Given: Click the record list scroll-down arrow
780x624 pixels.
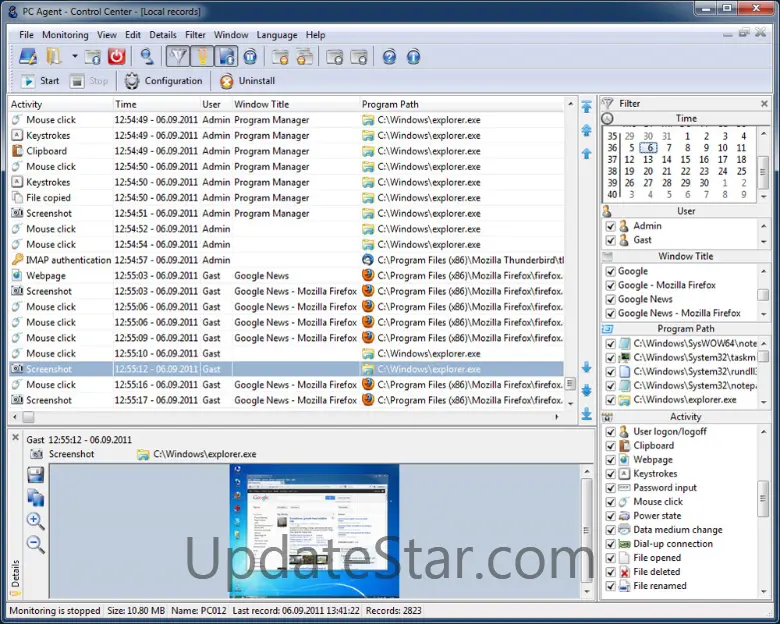Looking at the screenshot, I should [570, 404].
